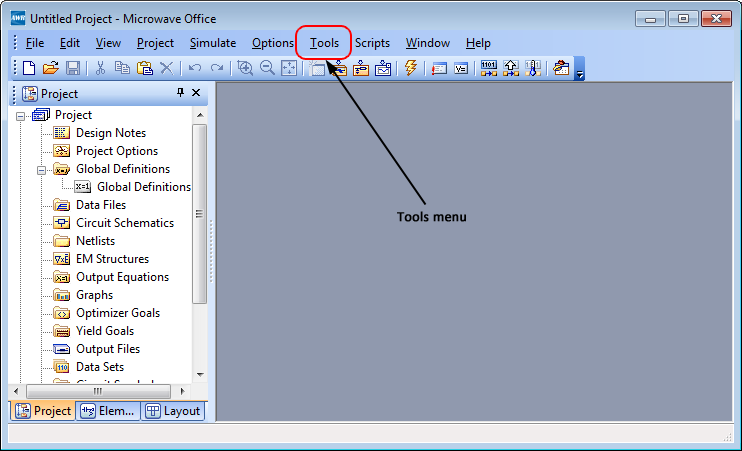Select the Zoom Area magnifier icon

[x=245, y=68]
